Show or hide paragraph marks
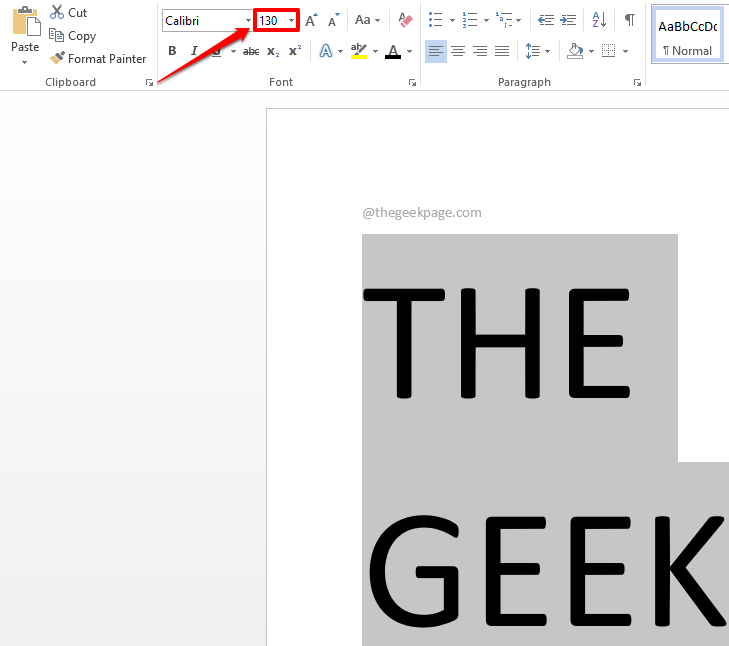This screenshot has width=729, height=646. pos(629,20)
